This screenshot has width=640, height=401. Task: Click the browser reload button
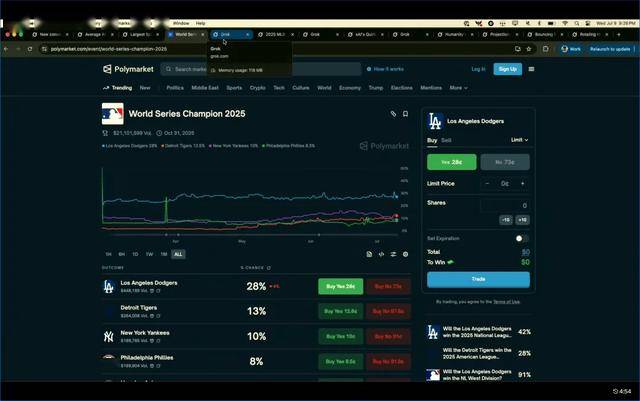[30, 49]
